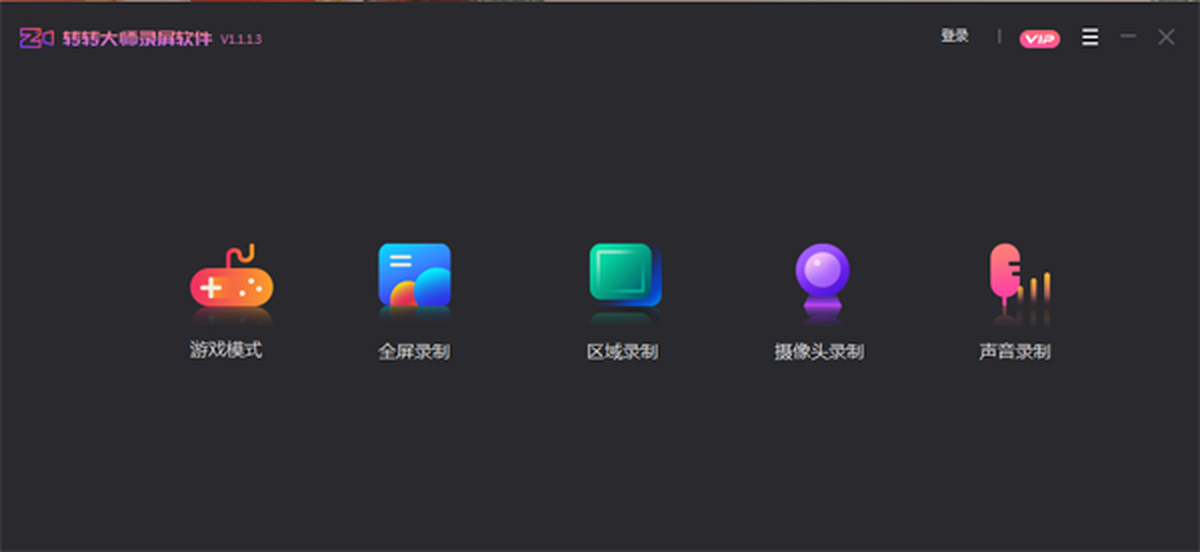Image resolution: width=1200 pixels, height=552 pixels.
Task: Choose the green region recording icon
Action: coord(624,274)
